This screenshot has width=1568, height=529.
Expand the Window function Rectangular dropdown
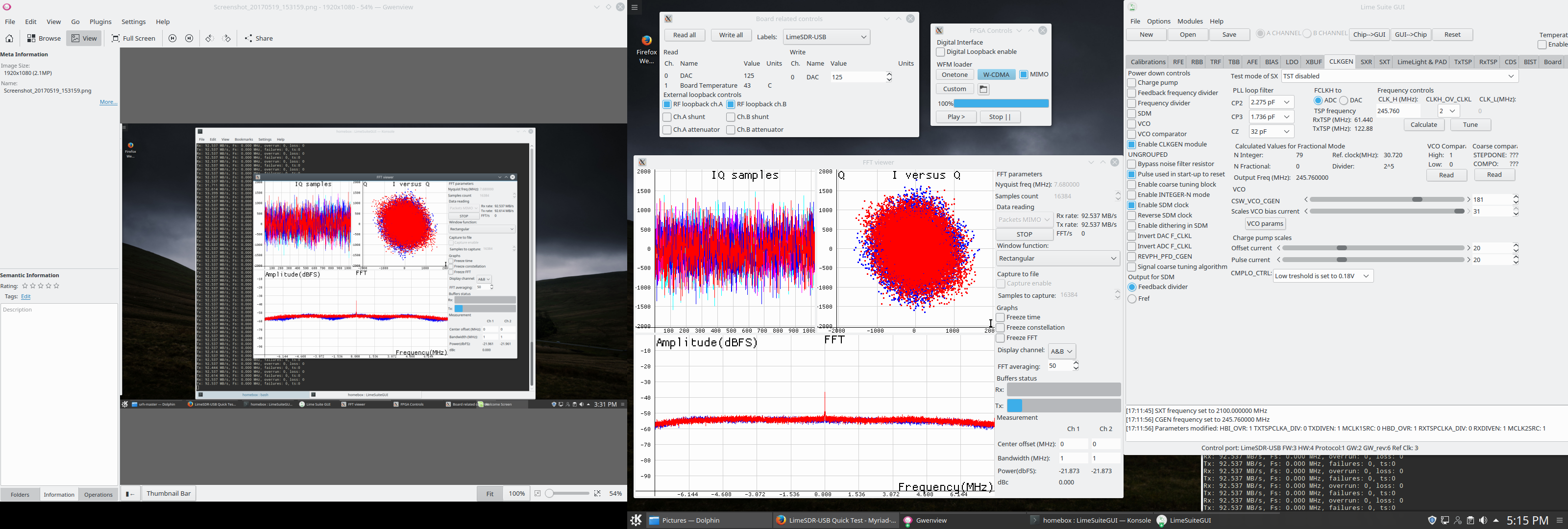[x=1057, y=259]
